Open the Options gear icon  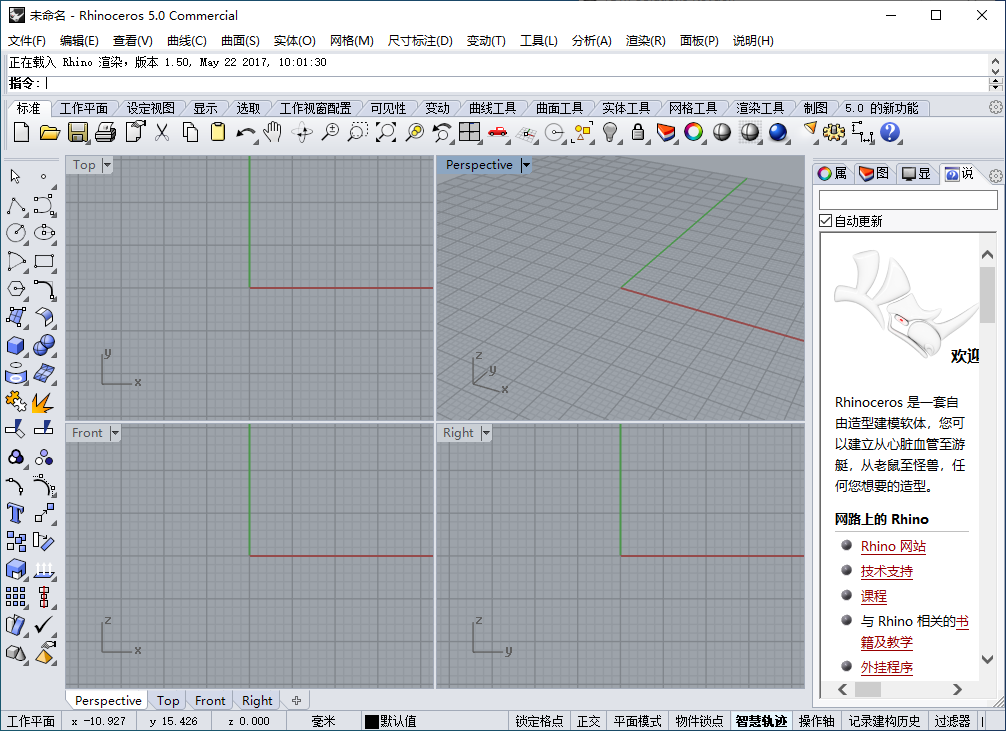pyautogui.click(x=833, y=132)
